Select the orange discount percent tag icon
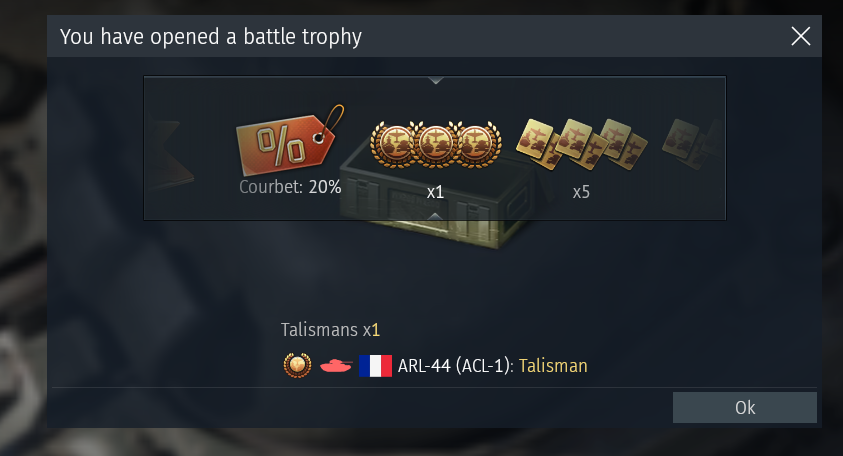 290,139
